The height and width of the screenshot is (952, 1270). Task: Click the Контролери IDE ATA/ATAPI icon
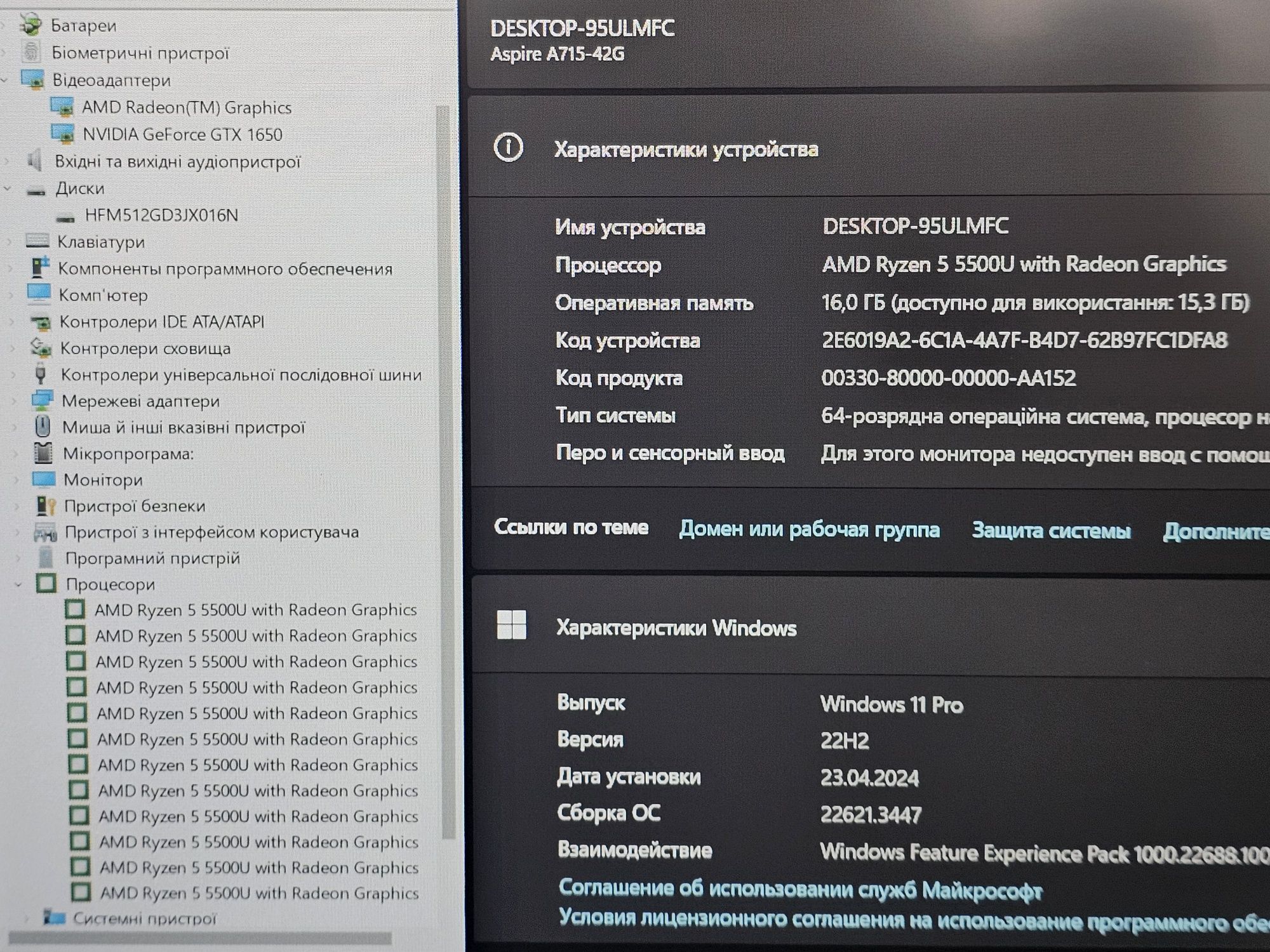point(41,322)
